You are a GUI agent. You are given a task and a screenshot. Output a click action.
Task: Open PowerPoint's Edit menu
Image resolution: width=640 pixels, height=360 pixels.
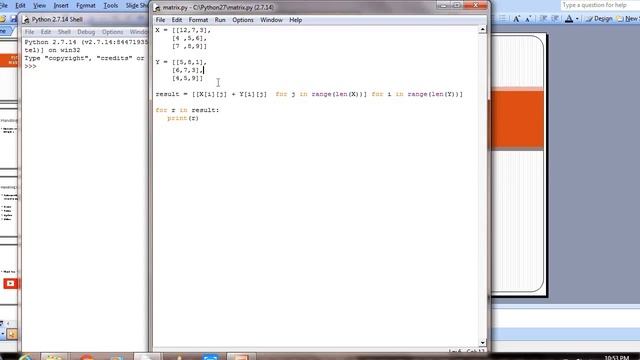[x=20, y=6]
